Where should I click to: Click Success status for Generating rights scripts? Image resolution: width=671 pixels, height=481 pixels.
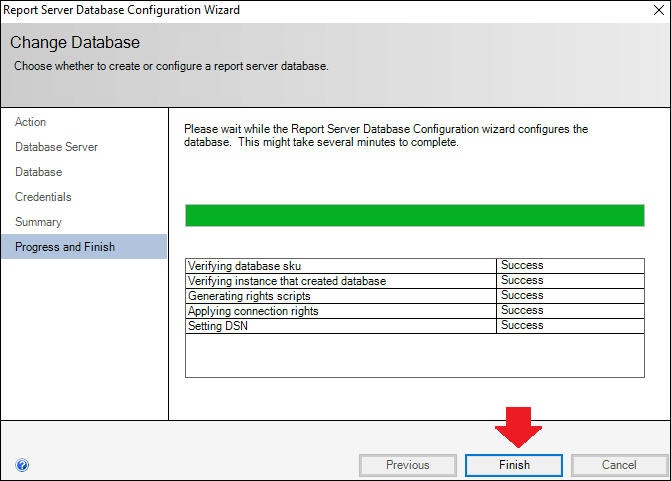[522, 295]
